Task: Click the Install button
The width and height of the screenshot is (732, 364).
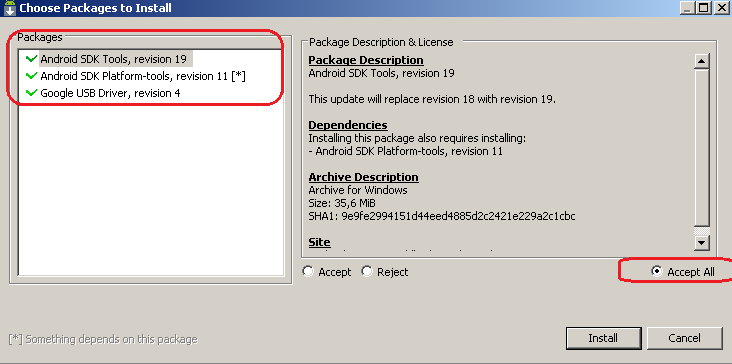Action: [603, 338]
